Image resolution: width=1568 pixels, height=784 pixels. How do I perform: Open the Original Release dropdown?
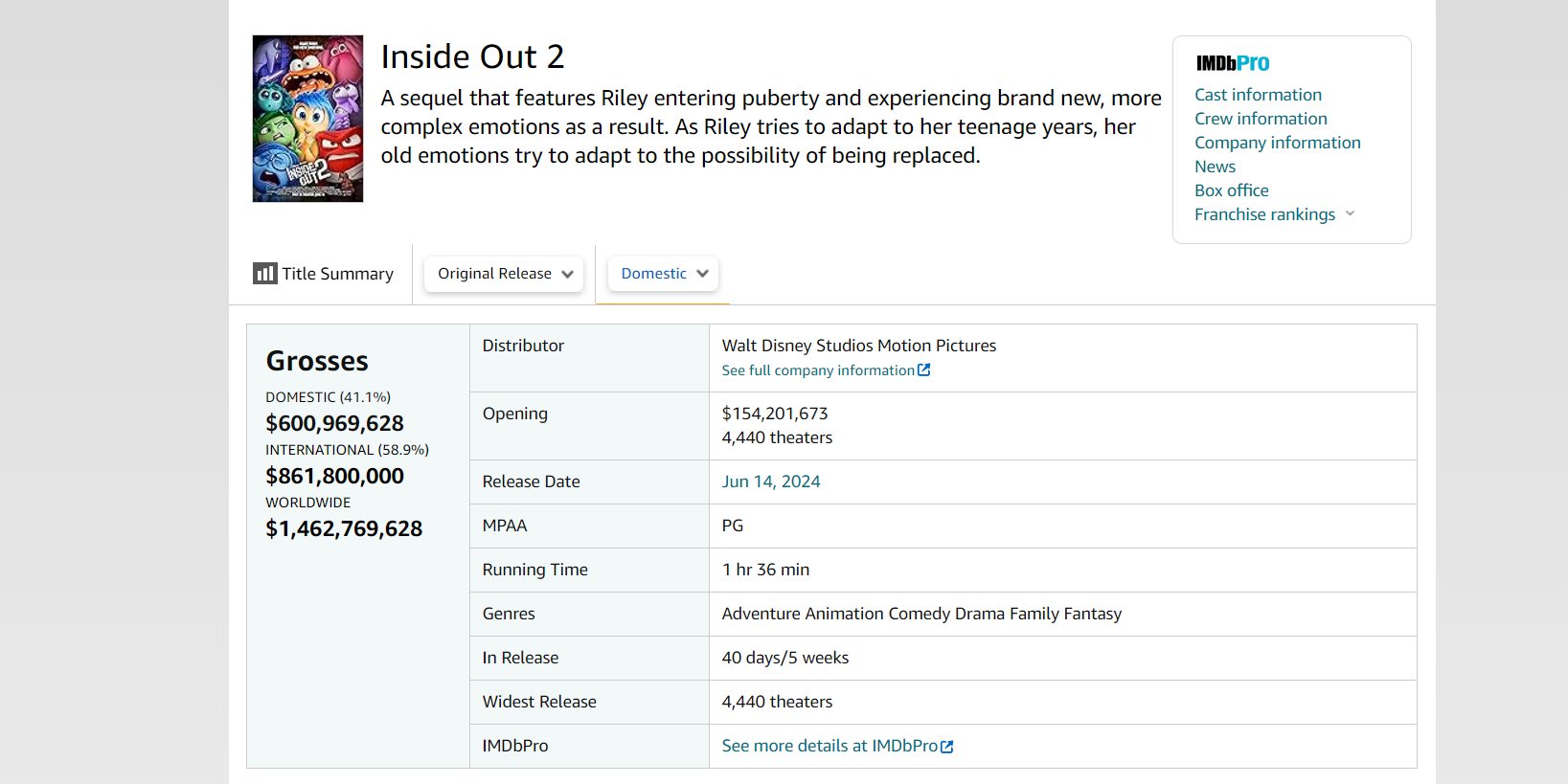(x=504, y=274)
